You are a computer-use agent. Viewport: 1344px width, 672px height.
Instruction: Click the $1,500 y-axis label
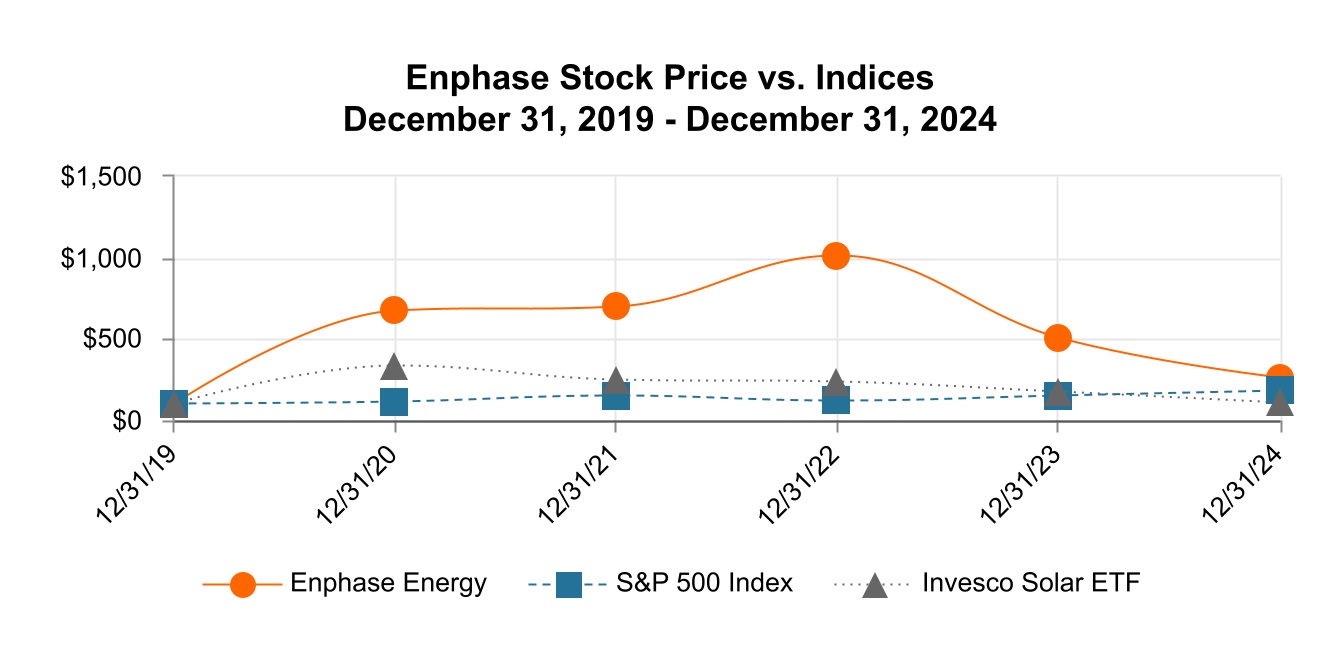coord(103,177)
